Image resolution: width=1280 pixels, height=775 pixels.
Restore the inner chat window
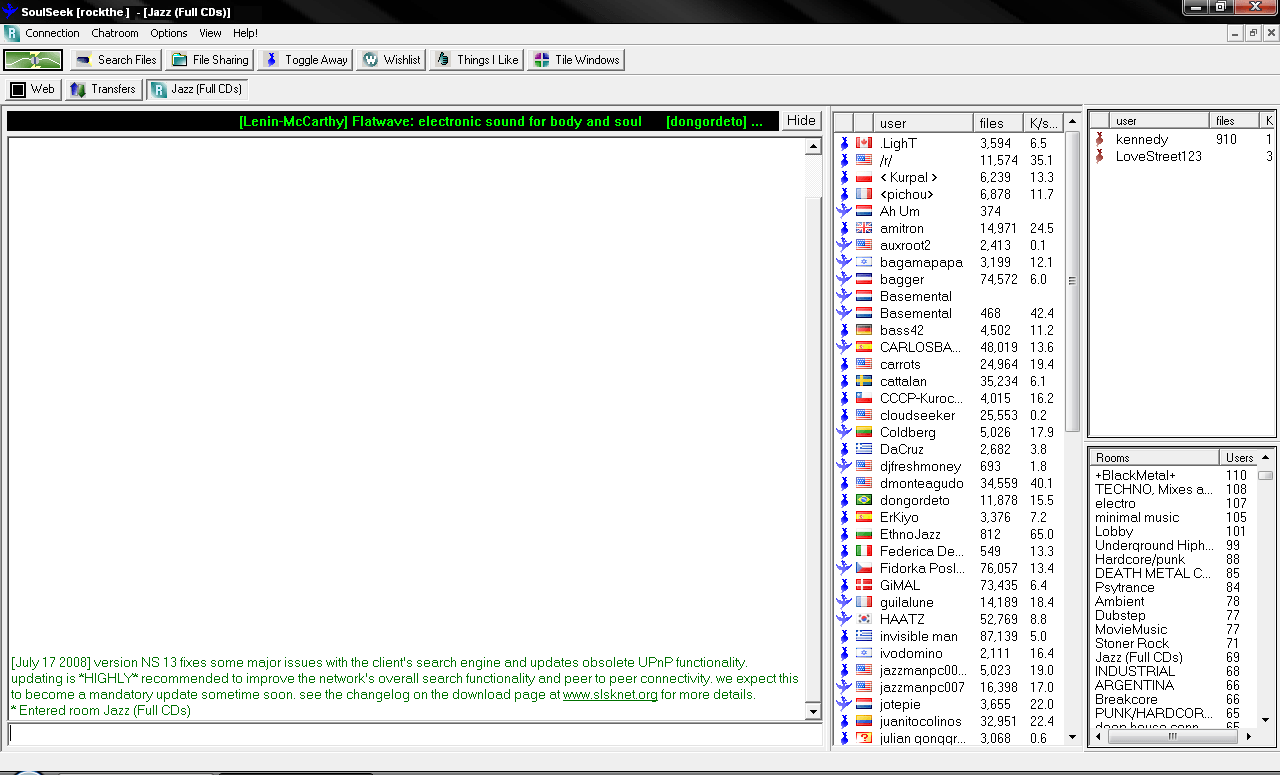pyautogui.click(x=1253, y=33)
